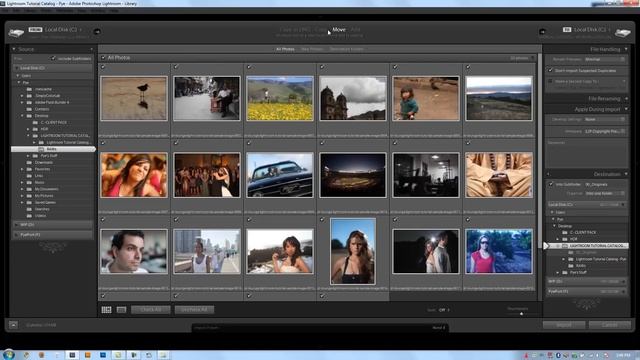640x360 pixels.
Task: Switch to the All Photos filter tab
Action: coord(285,49)
